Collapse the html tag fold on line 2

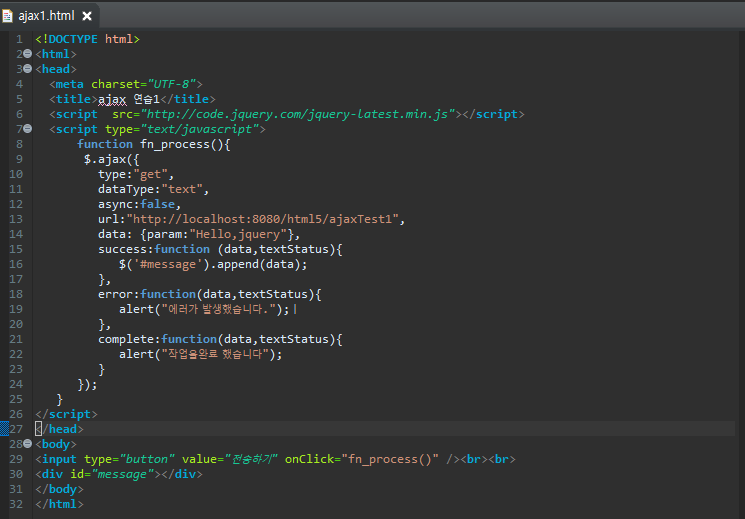(x=28, y=54)
